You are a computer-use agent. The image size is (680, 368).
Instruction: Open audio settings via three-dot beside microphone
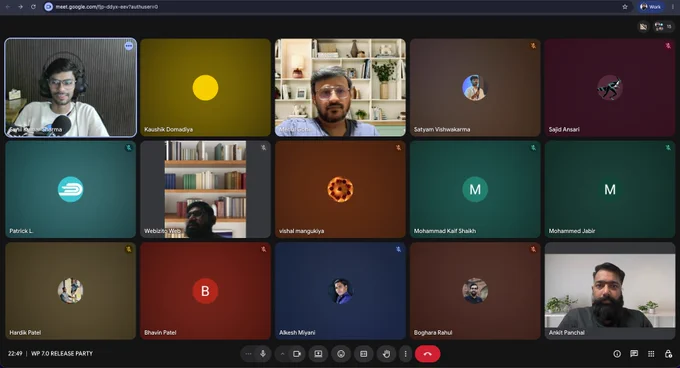(248, 354)
